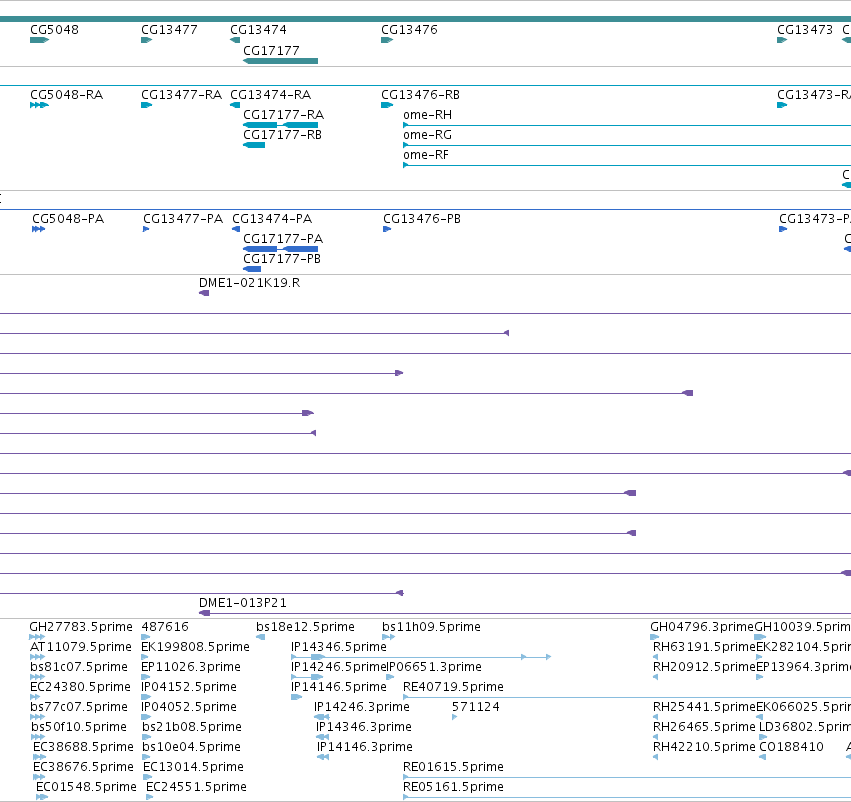Click the EC24380.5prime EST label
Image resolution: width=851 pixels, height=802 pixels.
[x=80, y=688]
